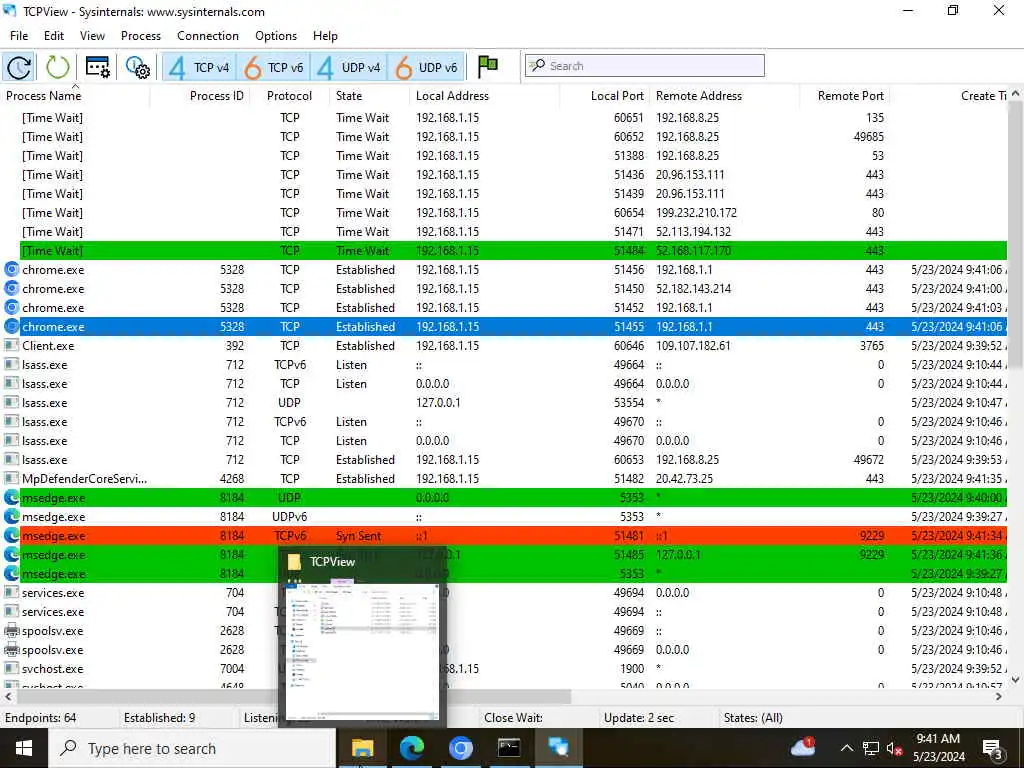Open the Connection menu

(208, 36)
